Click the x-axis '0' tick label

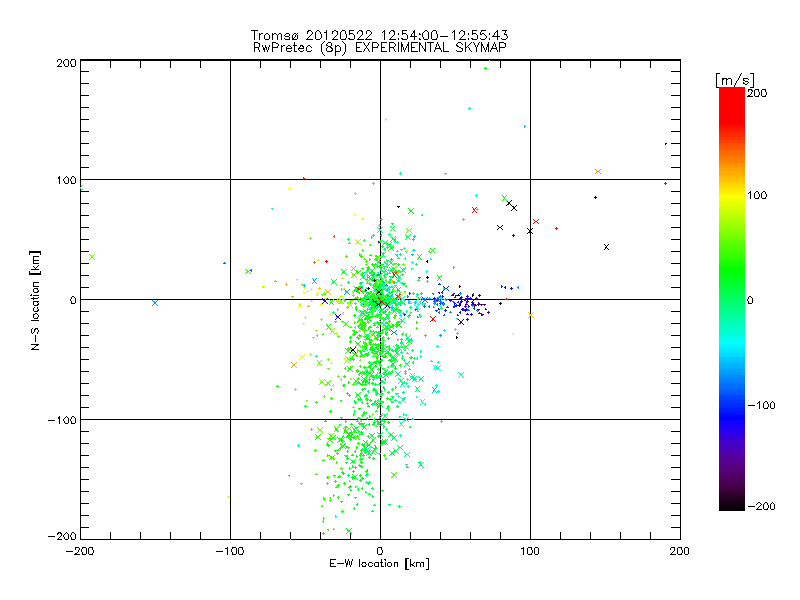click(x=380, y=551)
